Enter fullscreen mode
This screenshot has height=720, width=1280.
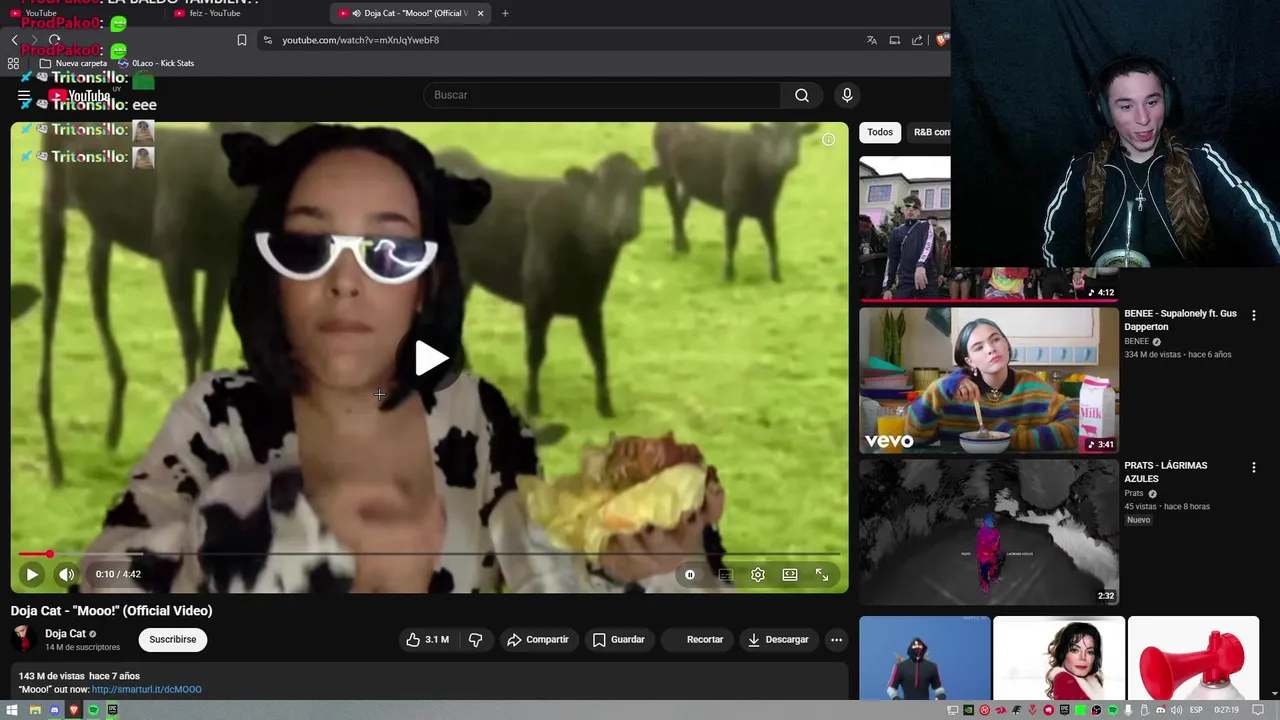[x=822, y=575]
